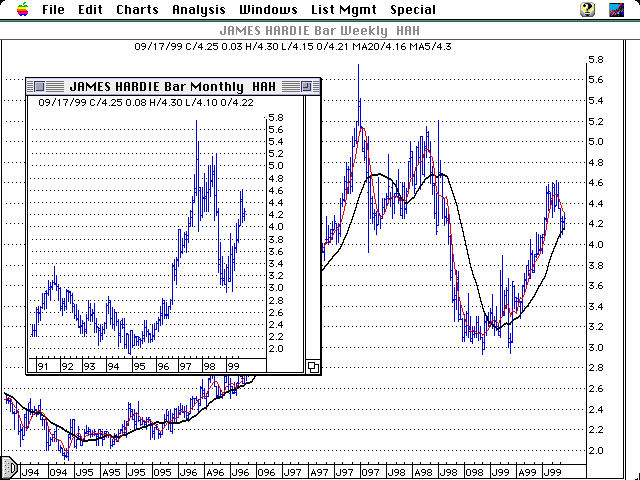Click the Bar Monthly window title bar
This screenshot has width=640, height=480.
173,87
